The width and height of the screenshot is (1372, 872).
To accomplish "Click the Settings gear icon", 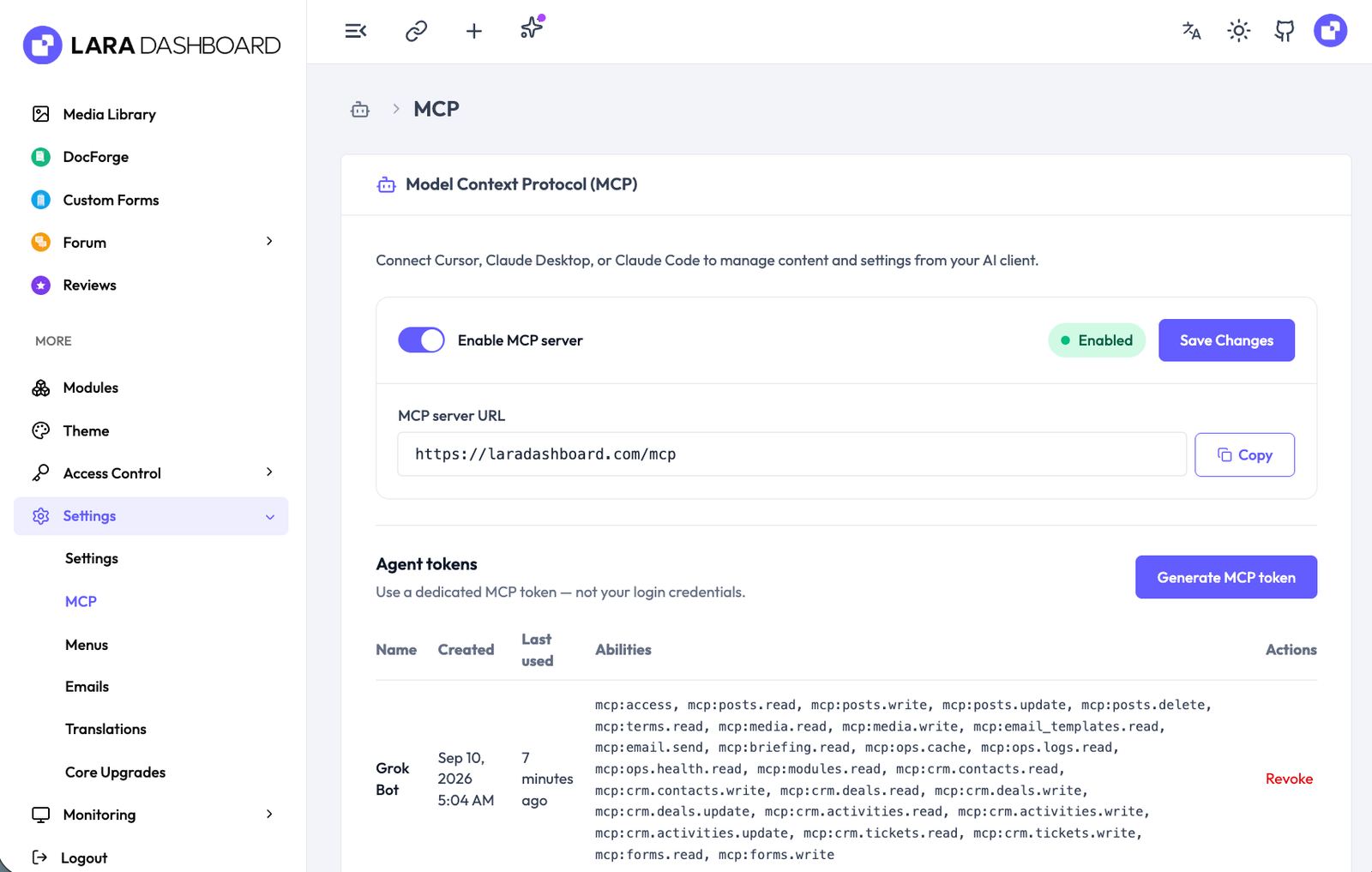I will (x=40, y=516).
